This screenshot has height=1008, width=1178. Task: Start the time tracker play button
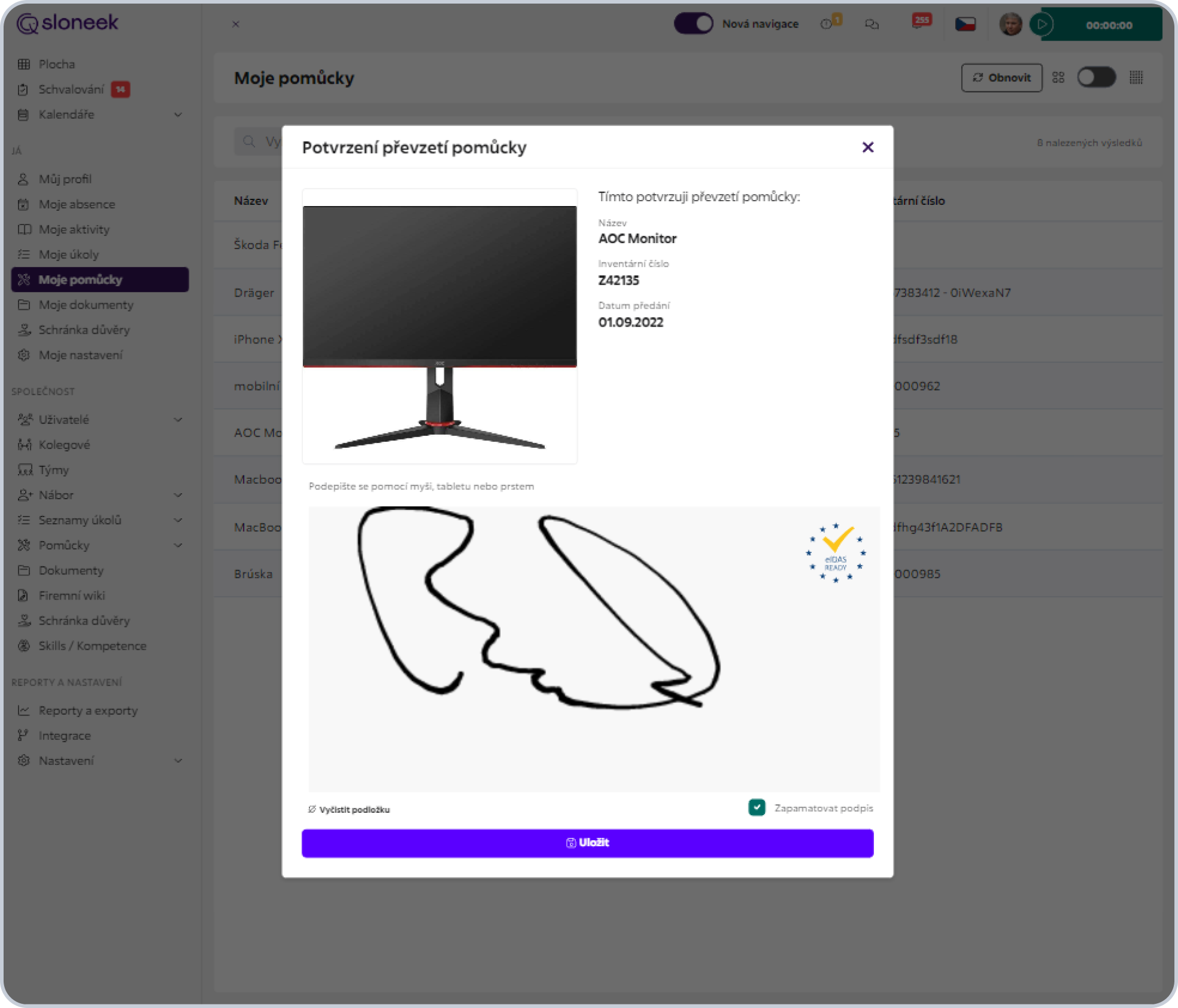[1042, 24]
